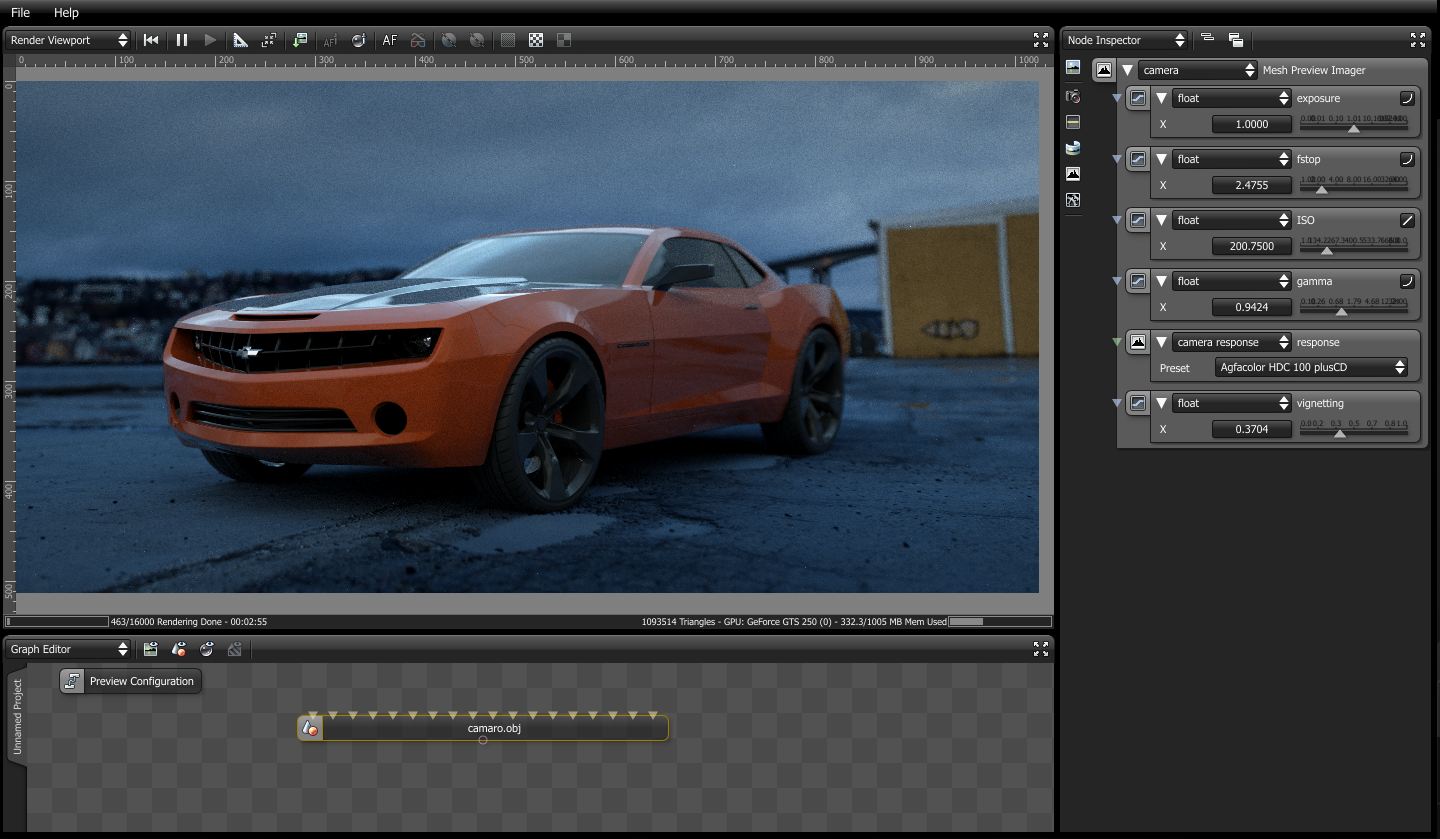Click the picture icon in Graph Editor toolbar

pyautogui.click(x=150, y=649)
